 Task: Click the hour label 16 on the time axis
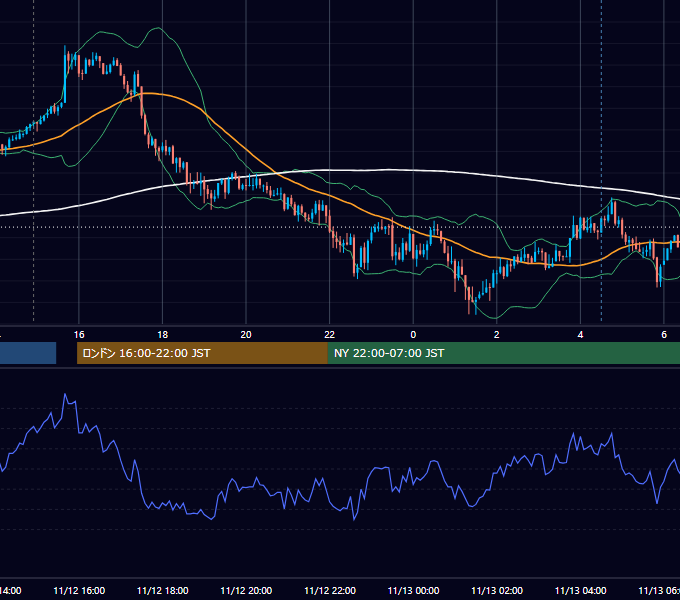79,335
